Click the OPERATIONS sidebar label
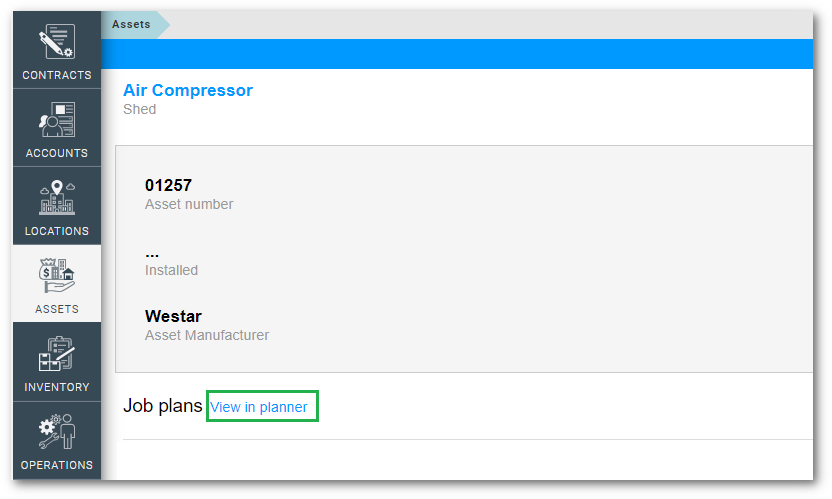The height and width of the screenshot is (499, 832). click(57, 465)
